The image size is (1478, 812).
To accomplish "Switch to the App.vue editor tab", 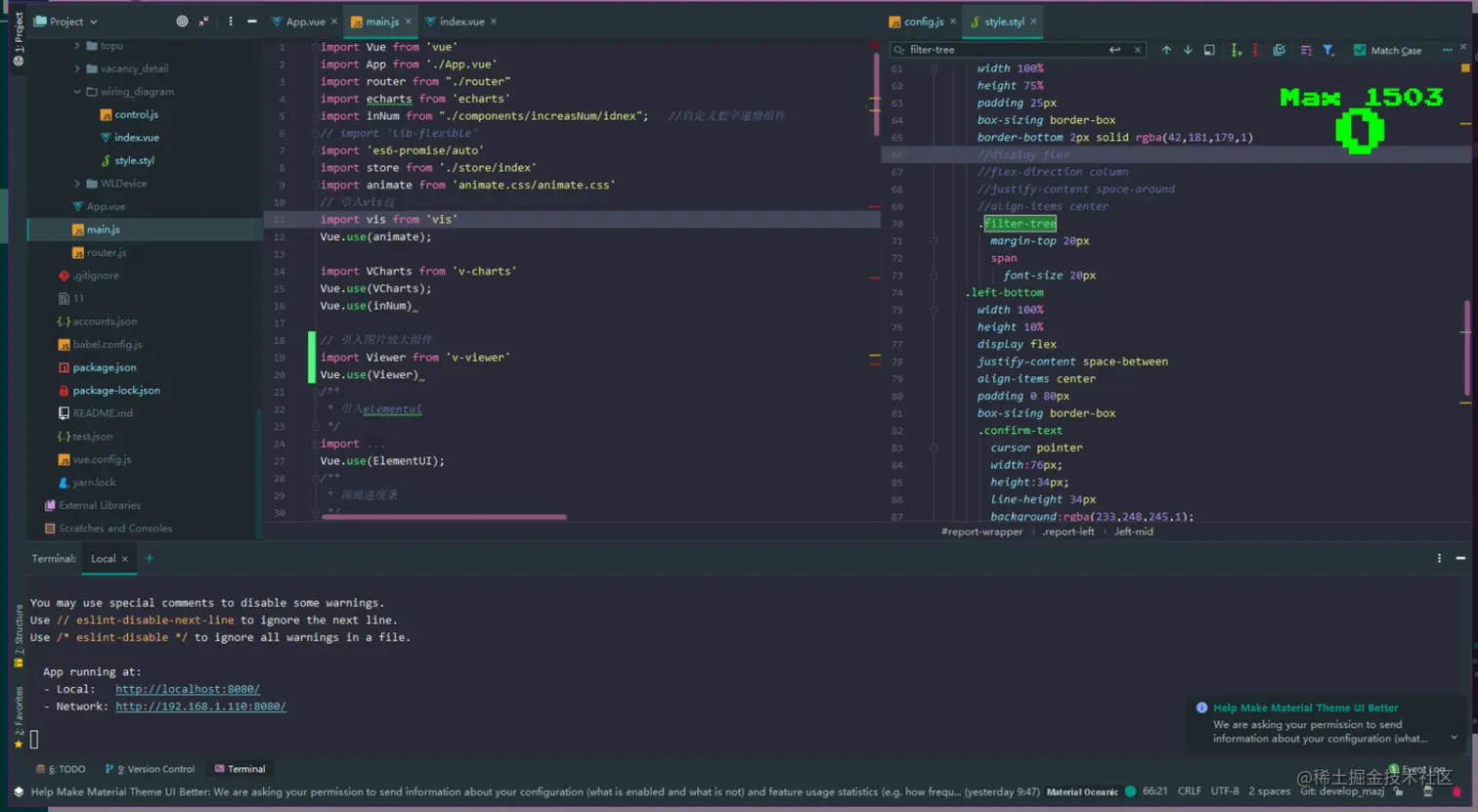I will pyautogui.click(x=305, y=21).
